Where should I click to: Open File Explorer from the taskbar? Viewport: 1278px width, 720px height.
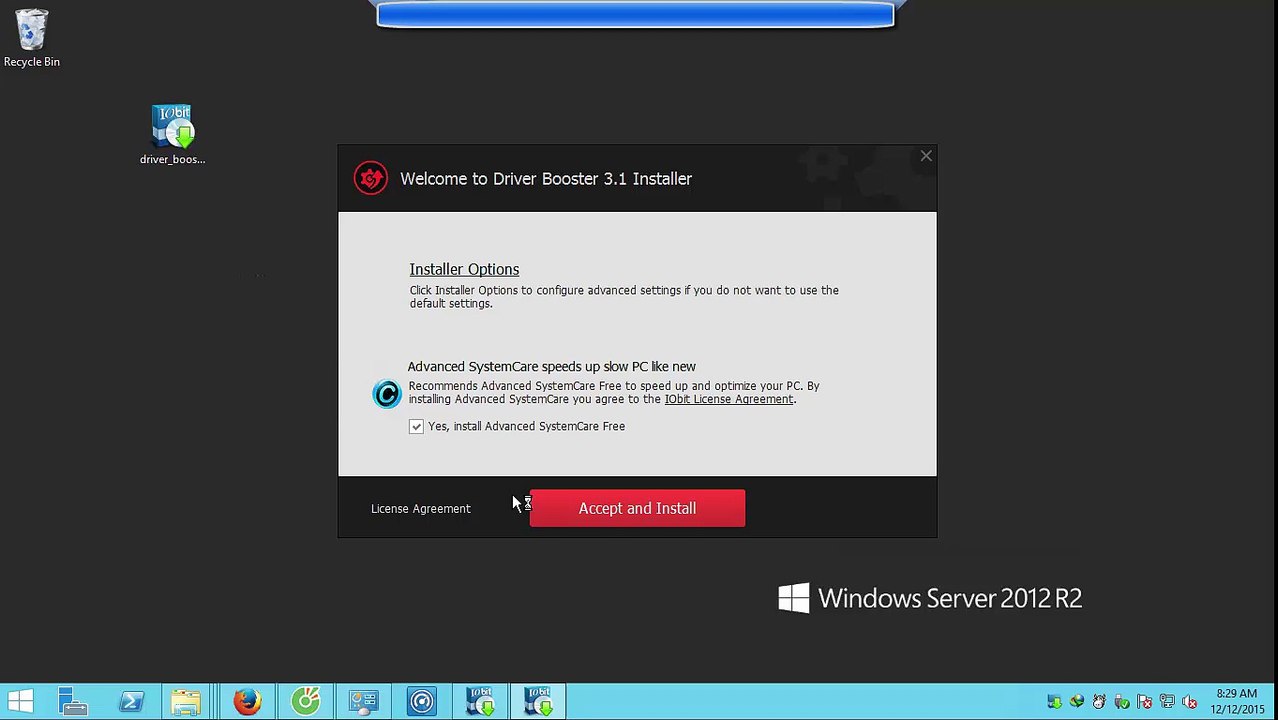click(x=186, y=702)
